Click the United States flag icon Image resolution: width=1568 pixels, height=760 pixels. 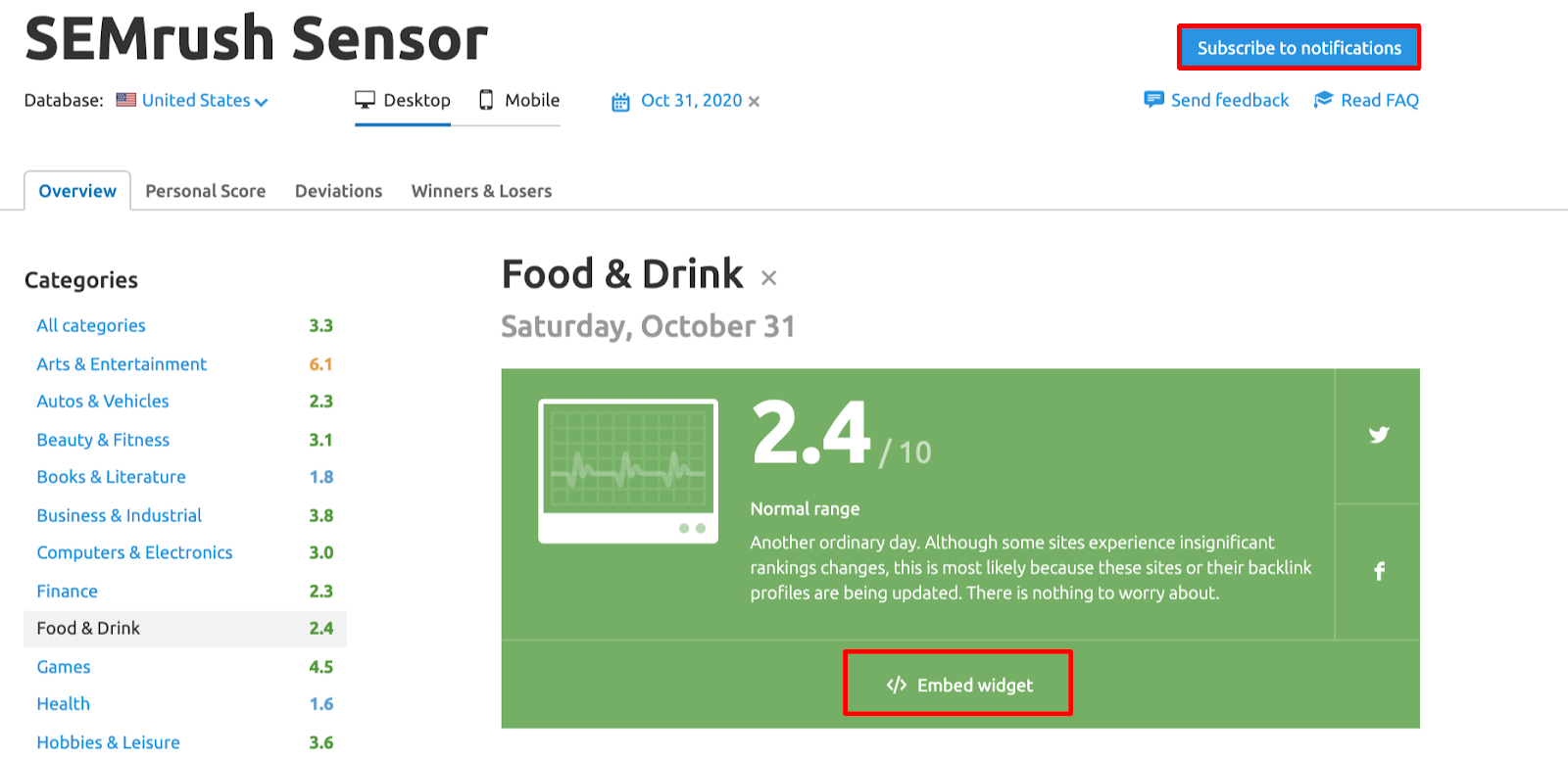pos(125,100)
